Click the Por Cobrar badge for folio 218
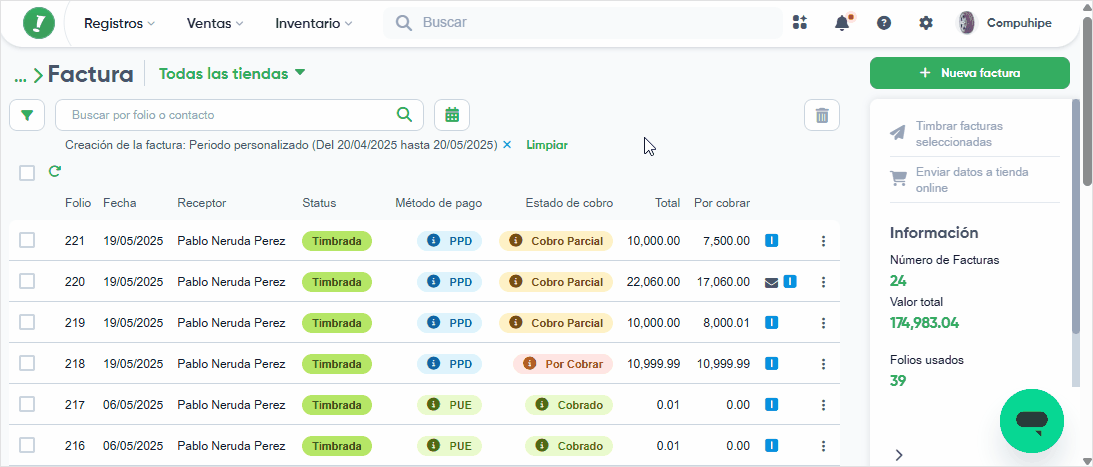 tap(563, 364)
